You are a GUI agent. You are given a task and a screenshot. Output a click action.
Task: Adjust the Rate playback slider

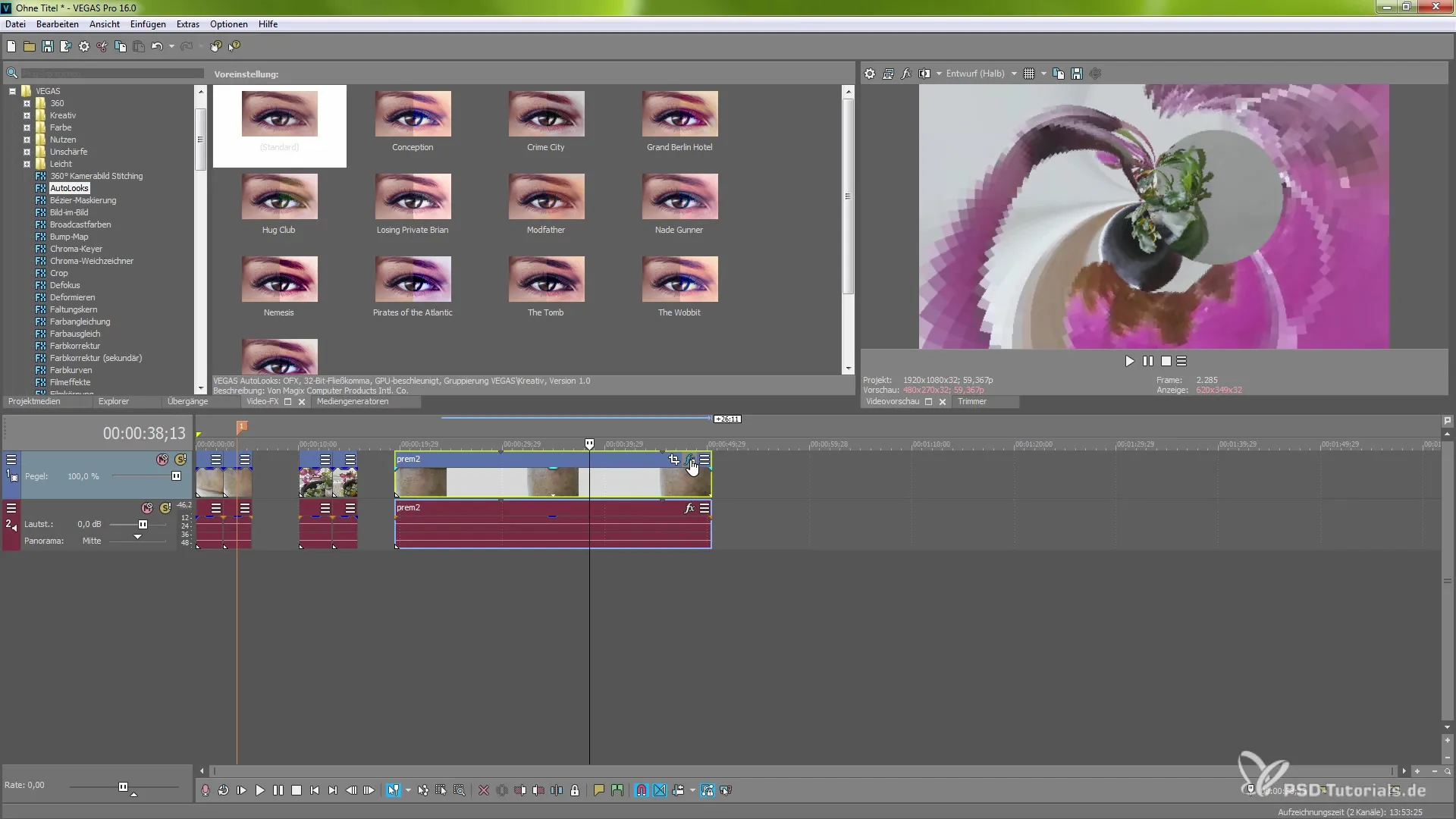coord(124,787)
